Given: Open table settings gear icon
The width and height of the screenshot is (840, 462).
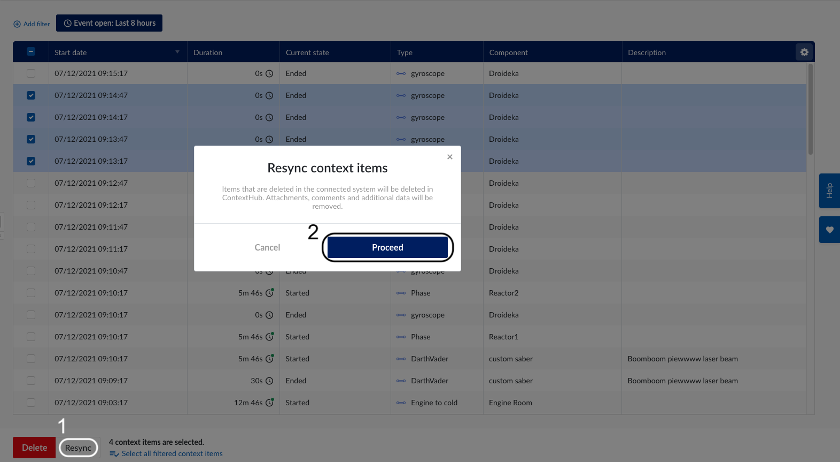Looking at the screenshot, I should coord(803,52).
